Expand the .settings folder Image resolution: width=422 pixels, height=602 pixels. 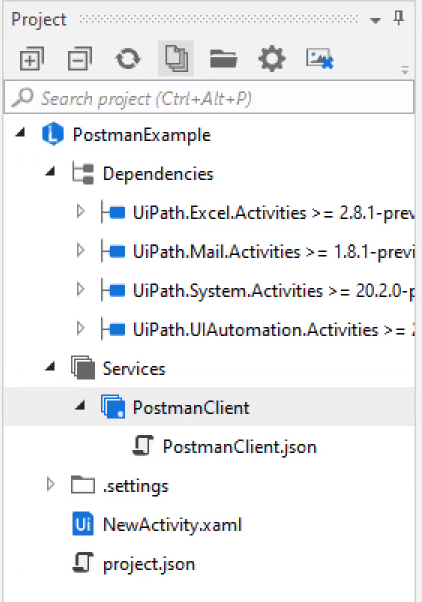pos(50,485)
